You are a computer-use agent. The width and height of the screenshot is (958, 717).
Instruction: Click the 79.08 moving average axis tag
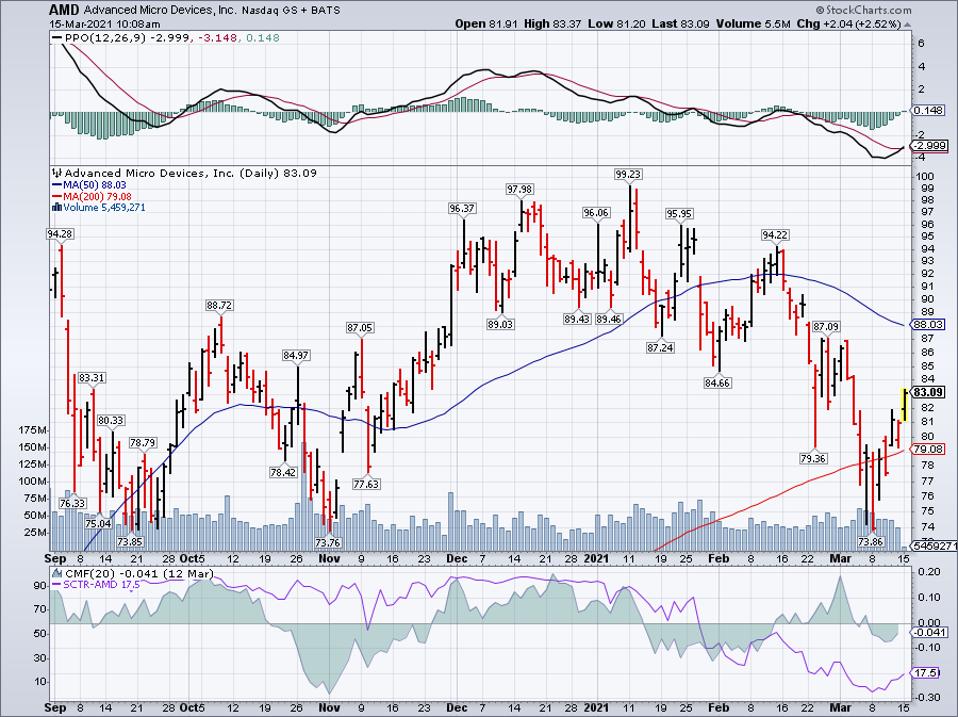927,449
